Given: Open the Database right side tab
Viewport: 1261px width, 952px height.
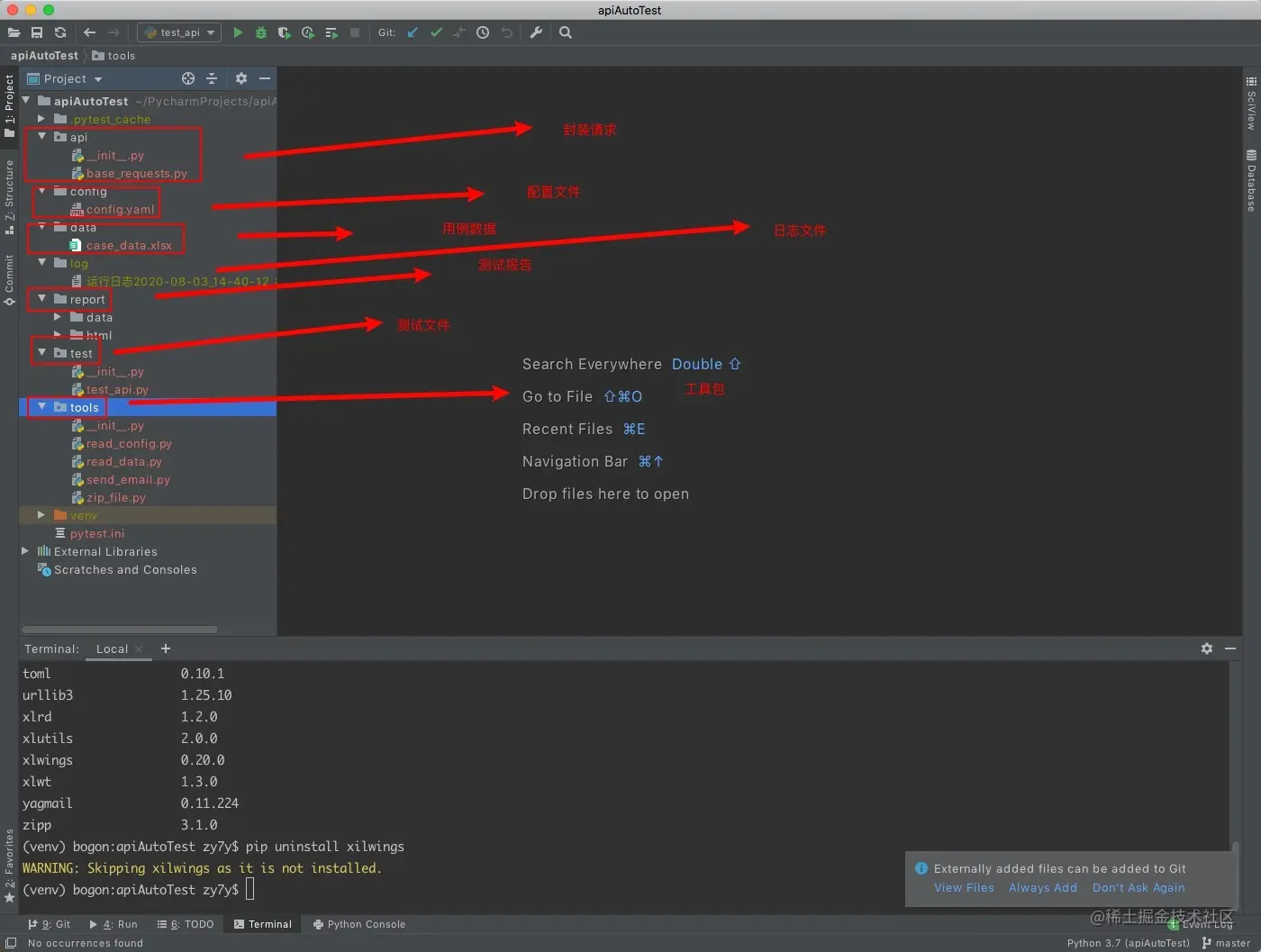Looking at the screenshot, I should 1251,181.
